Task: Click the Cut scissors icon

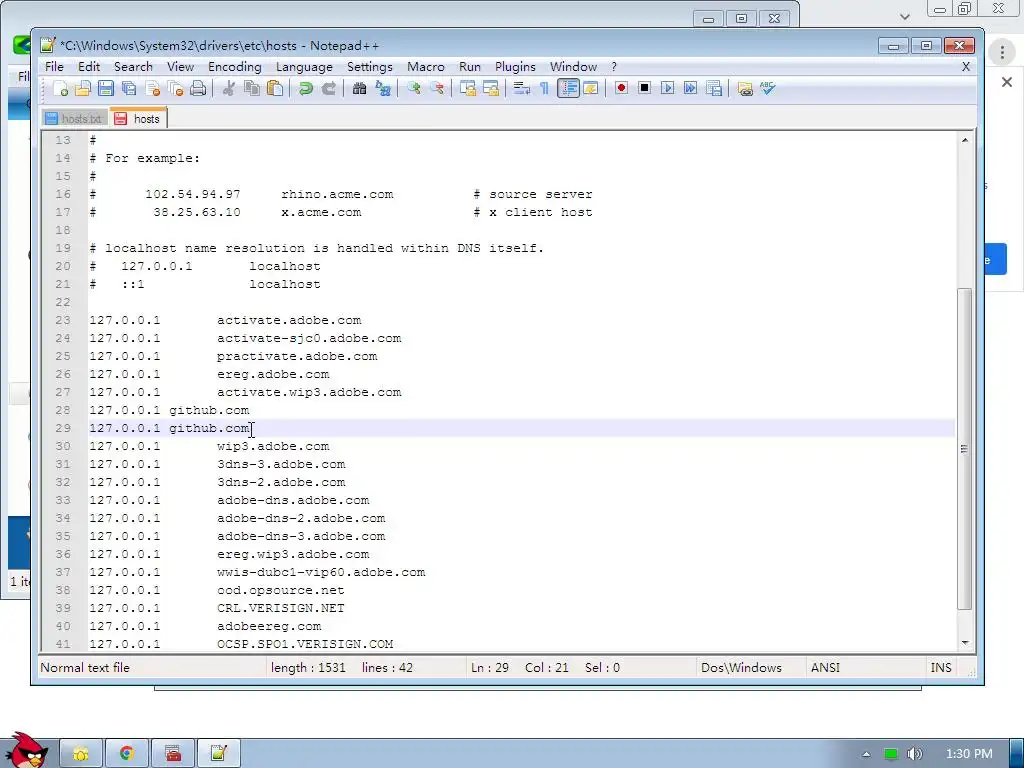Action: tap(228, 88)
